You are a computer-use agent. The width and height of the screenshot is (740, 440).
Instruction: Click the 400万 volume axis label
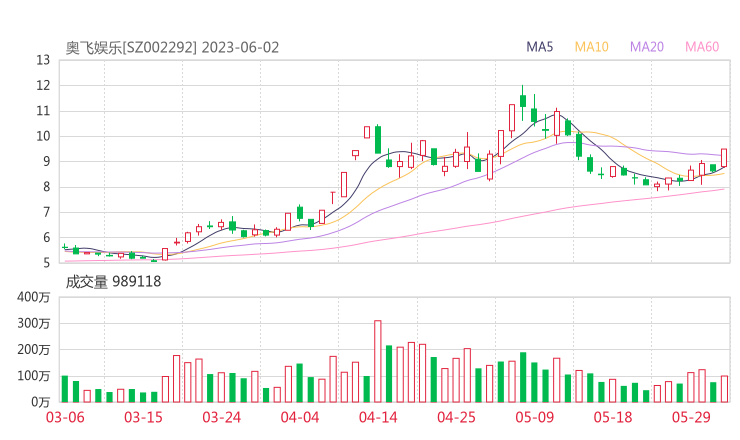pos(34,297)
